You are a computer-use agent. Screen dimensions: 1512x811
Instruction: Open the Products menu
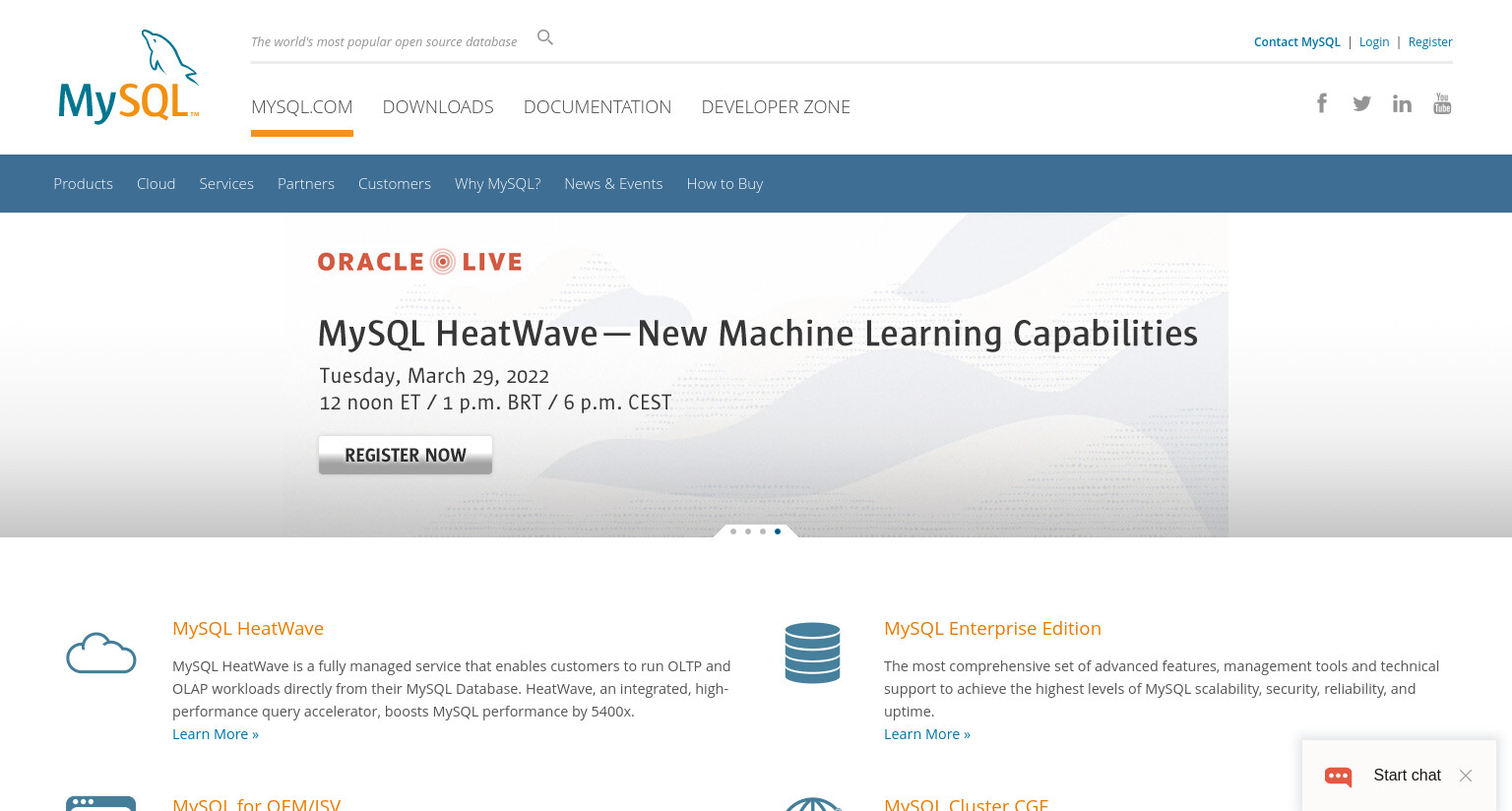point(84,183)
